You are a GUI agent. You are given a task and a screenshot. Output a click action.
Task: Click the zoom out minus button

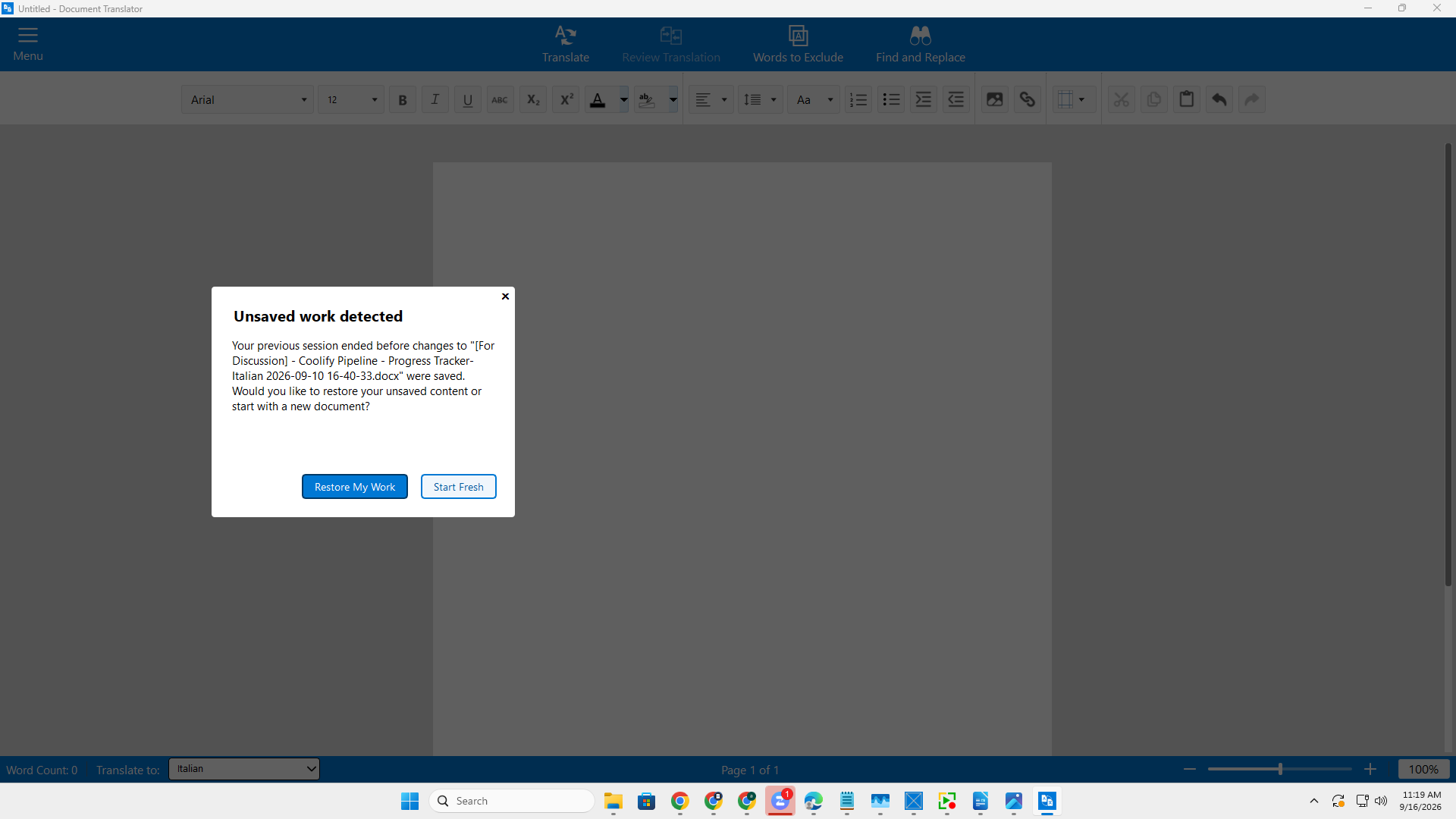[x=1190, y=770]
